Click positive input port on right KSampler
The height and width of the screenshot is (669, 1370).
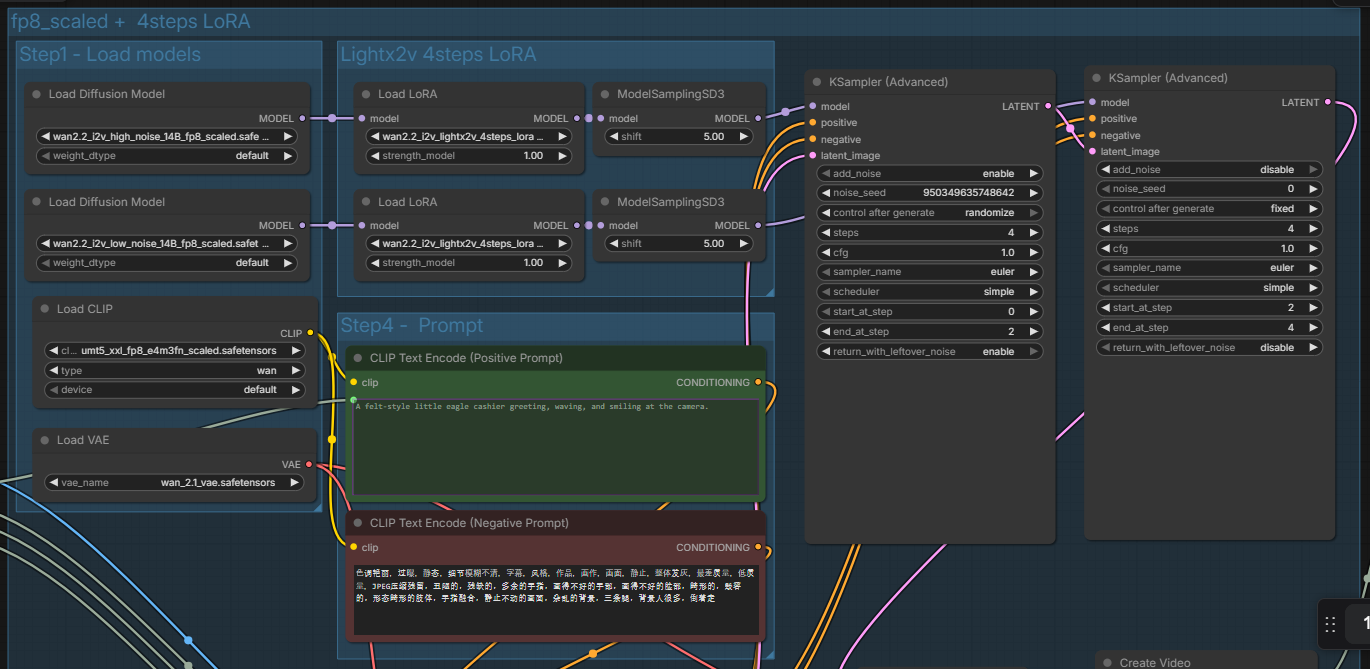coord(1092,118)
